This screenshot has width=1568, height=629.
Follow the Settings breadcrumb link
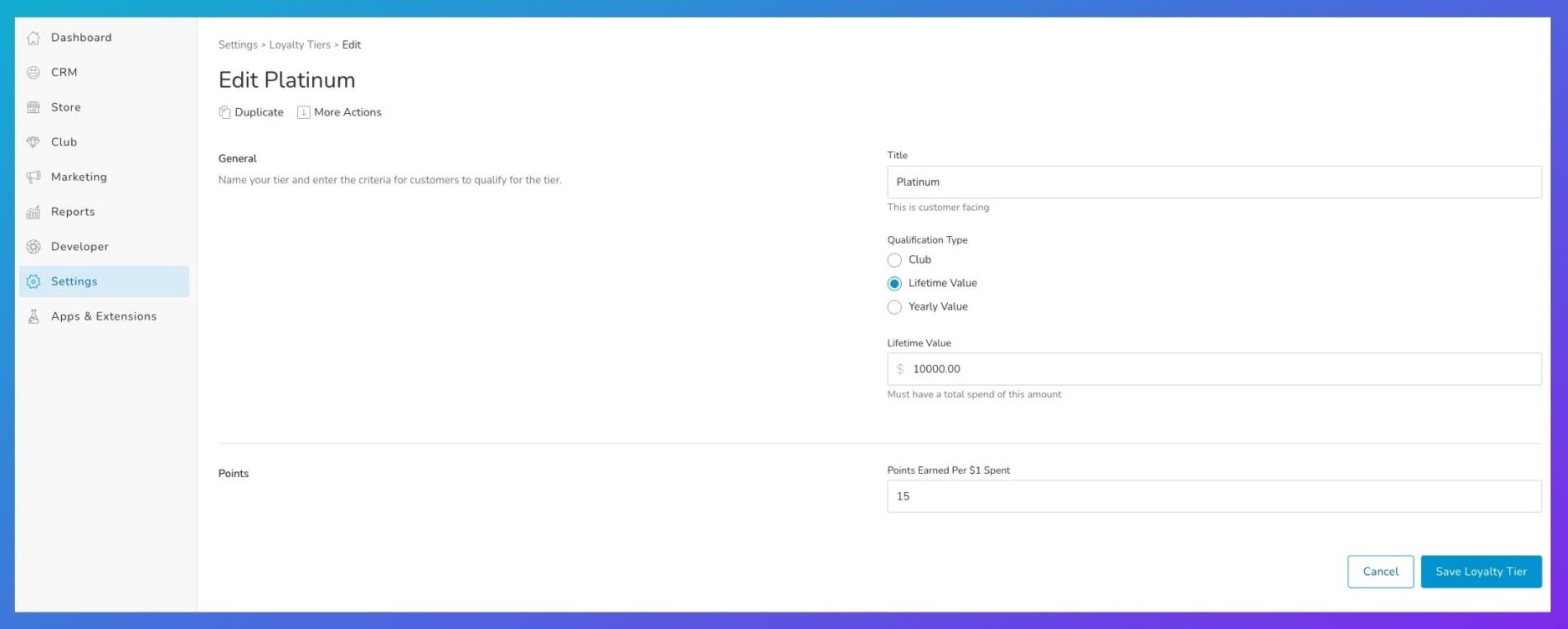tap(238, 45)
